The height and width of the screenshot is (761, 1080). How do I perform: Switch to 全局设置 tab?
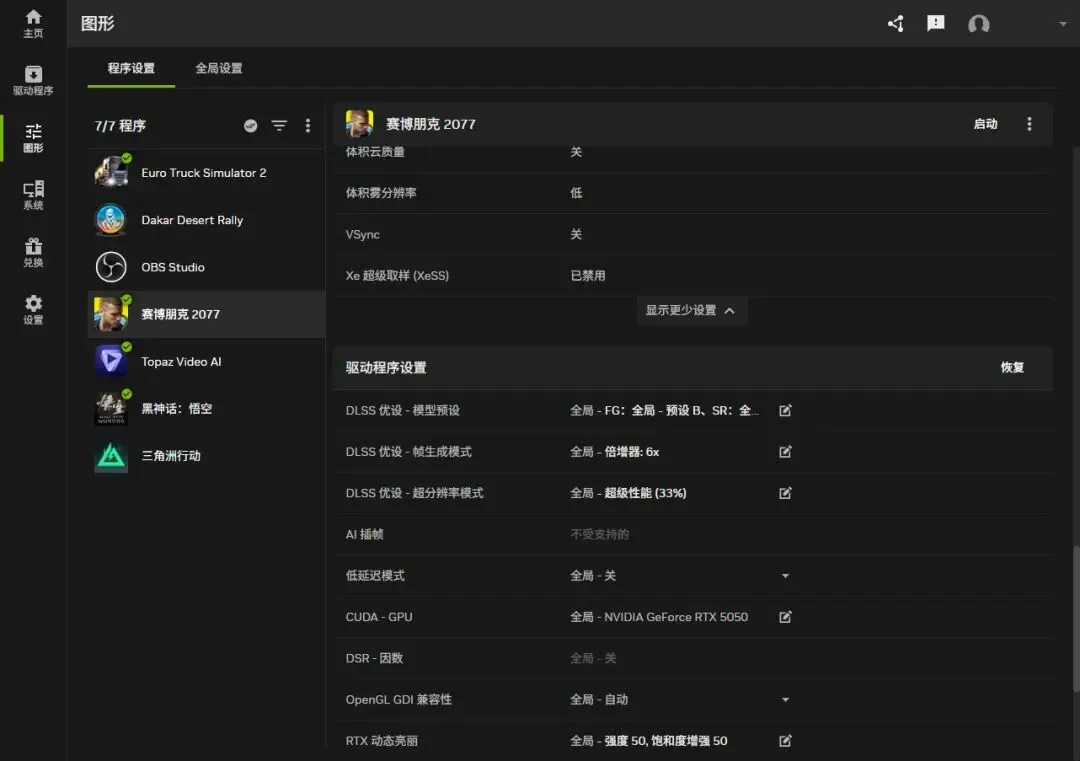coord(218,68)
